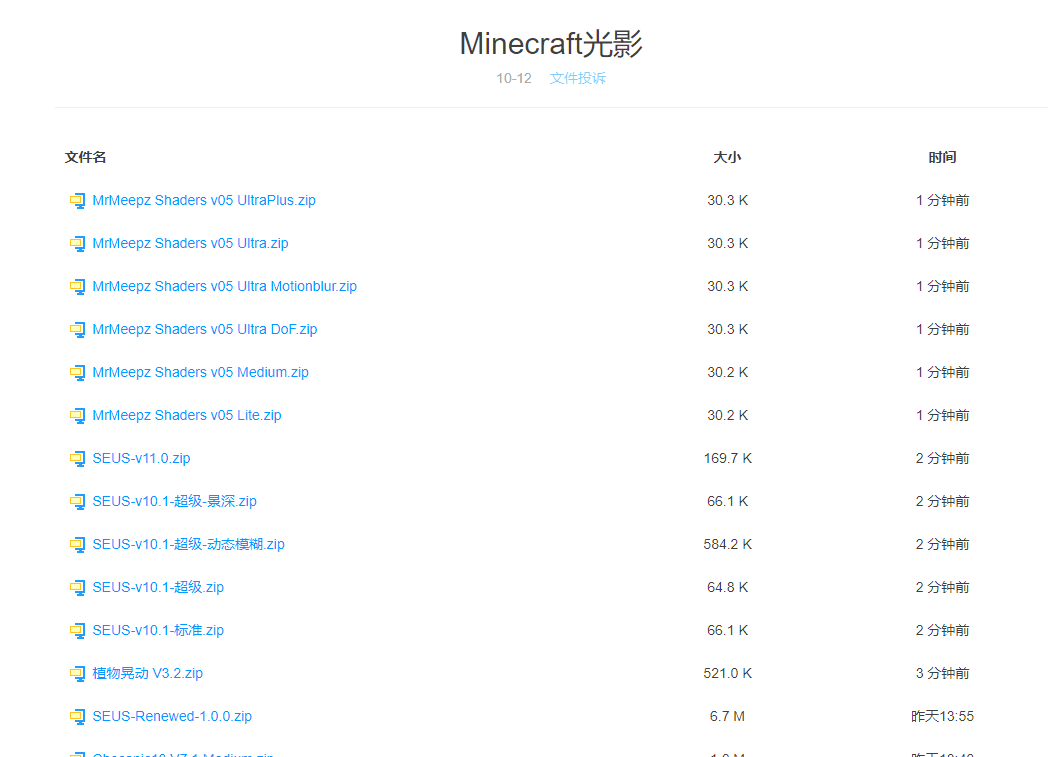The width and height of the screenshot is (1053, 757).
Task: Click the file icon beside 植物晃动 V3.2.zip
Action: [77, 674]
